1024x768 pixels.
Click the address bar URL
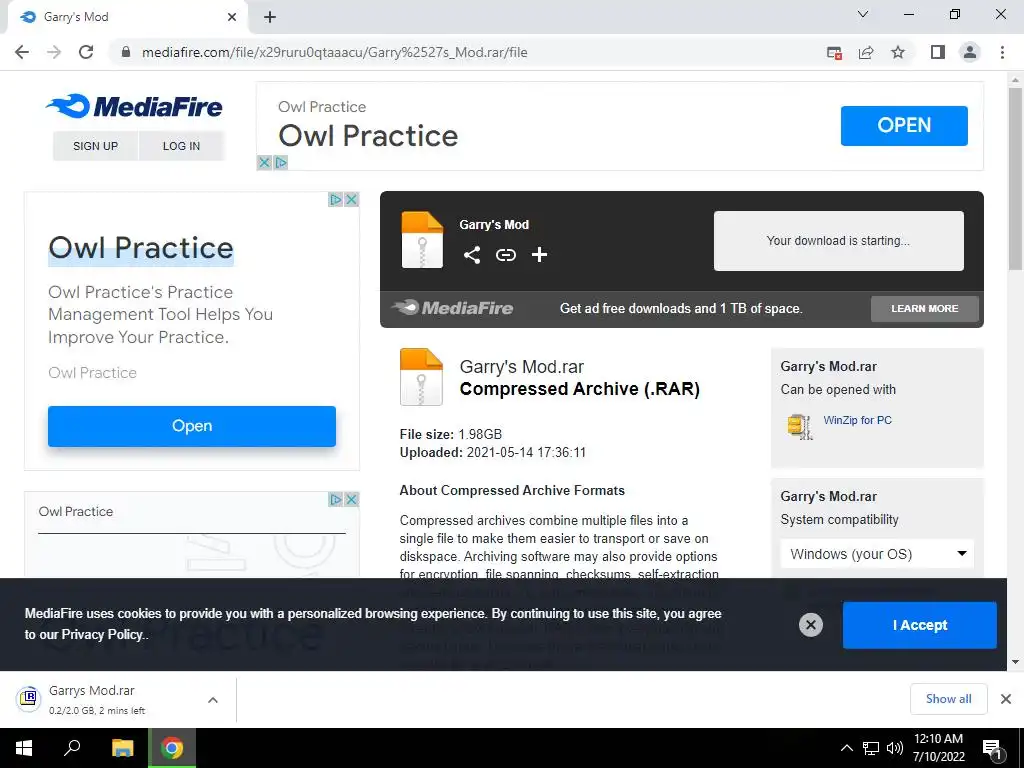(334, 52)
